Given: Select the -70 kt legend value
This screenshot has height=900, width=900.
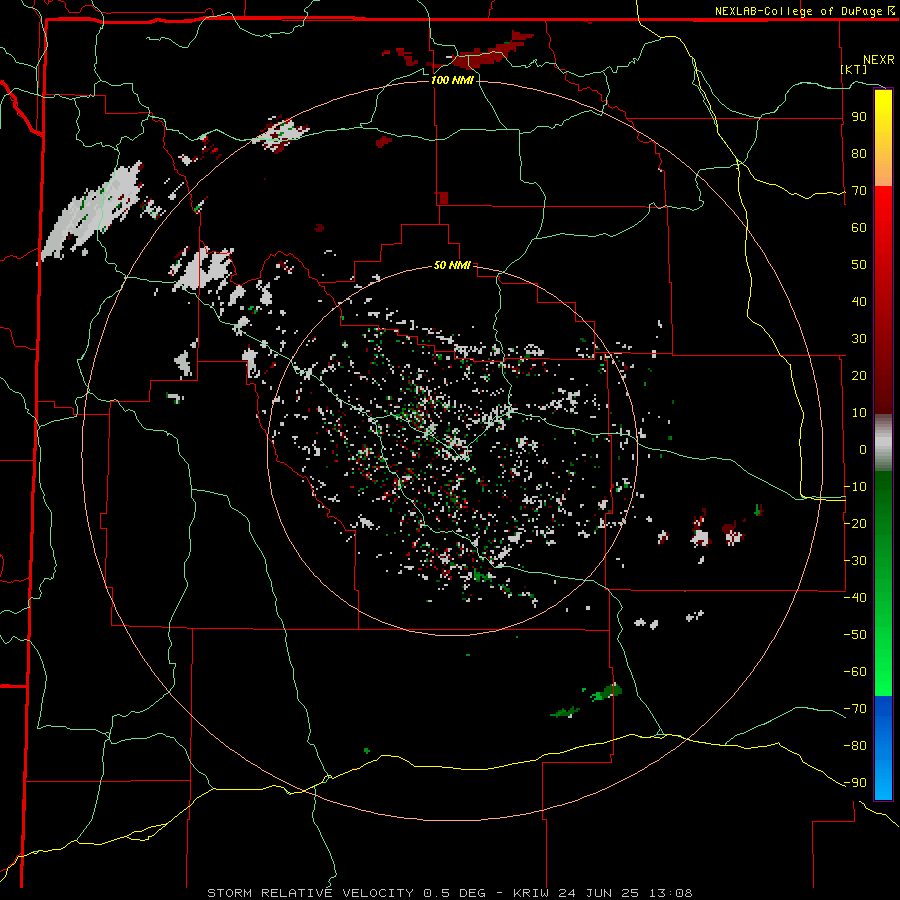Looking at the screenshot, I should 855,709.
